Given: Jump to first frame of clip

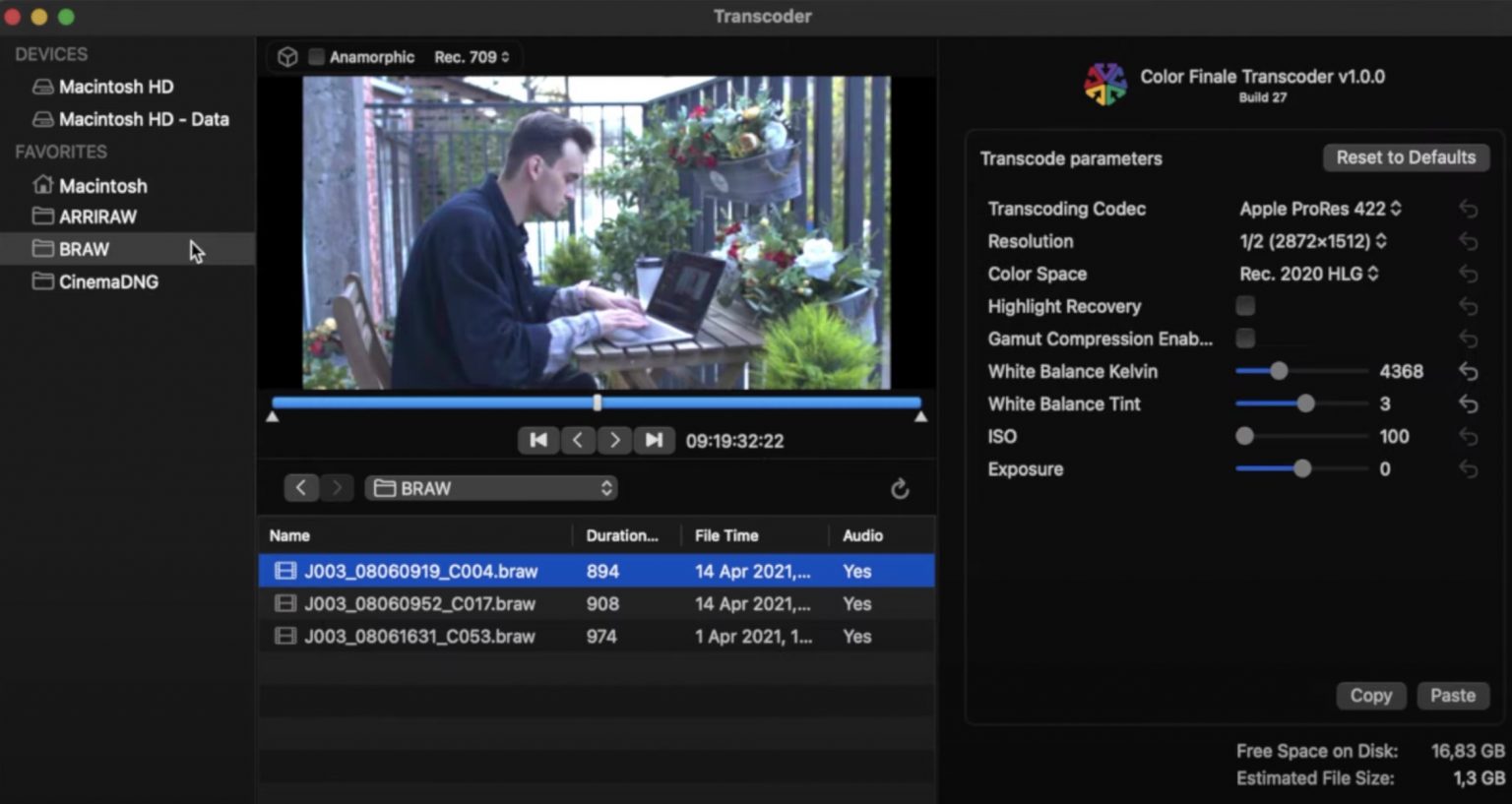Looking at the screenshot, I should 538,440.
